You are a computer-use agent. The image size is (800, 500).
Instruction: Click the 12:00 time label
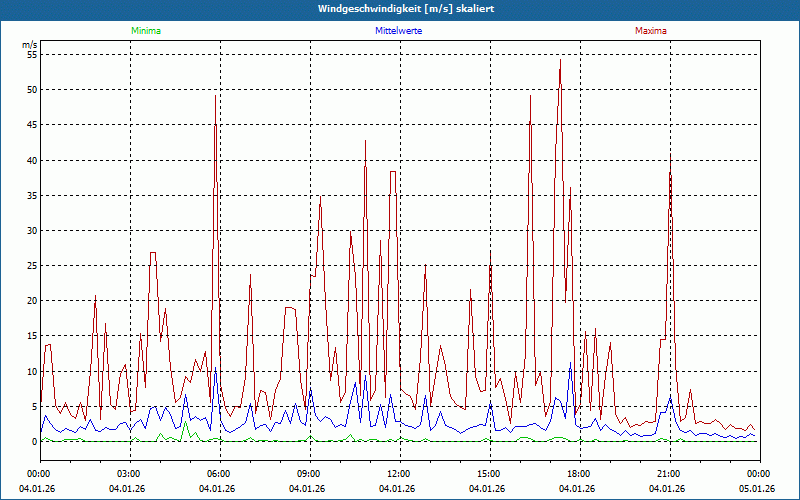tap(399, 473)
